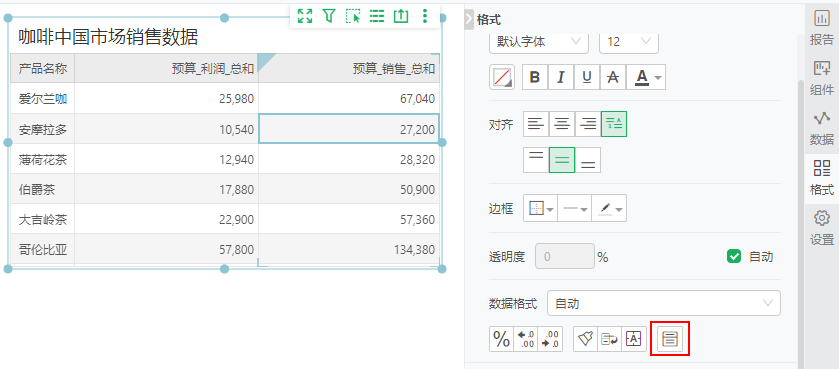Open the three-dot more options menu
Viewport: 839px width, 369px height.
(425, 16)
